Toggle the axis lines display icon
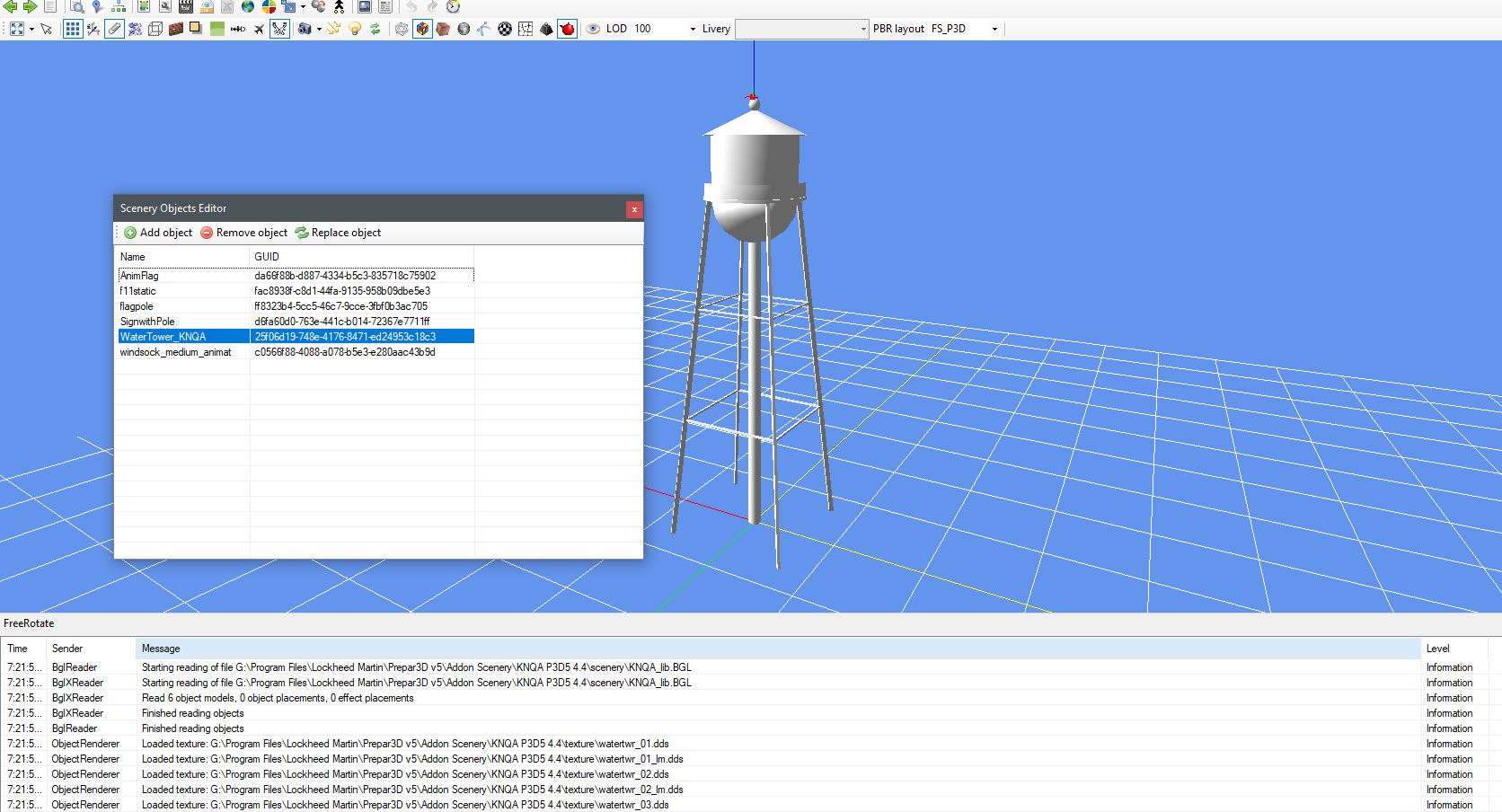 click(93, 29)
